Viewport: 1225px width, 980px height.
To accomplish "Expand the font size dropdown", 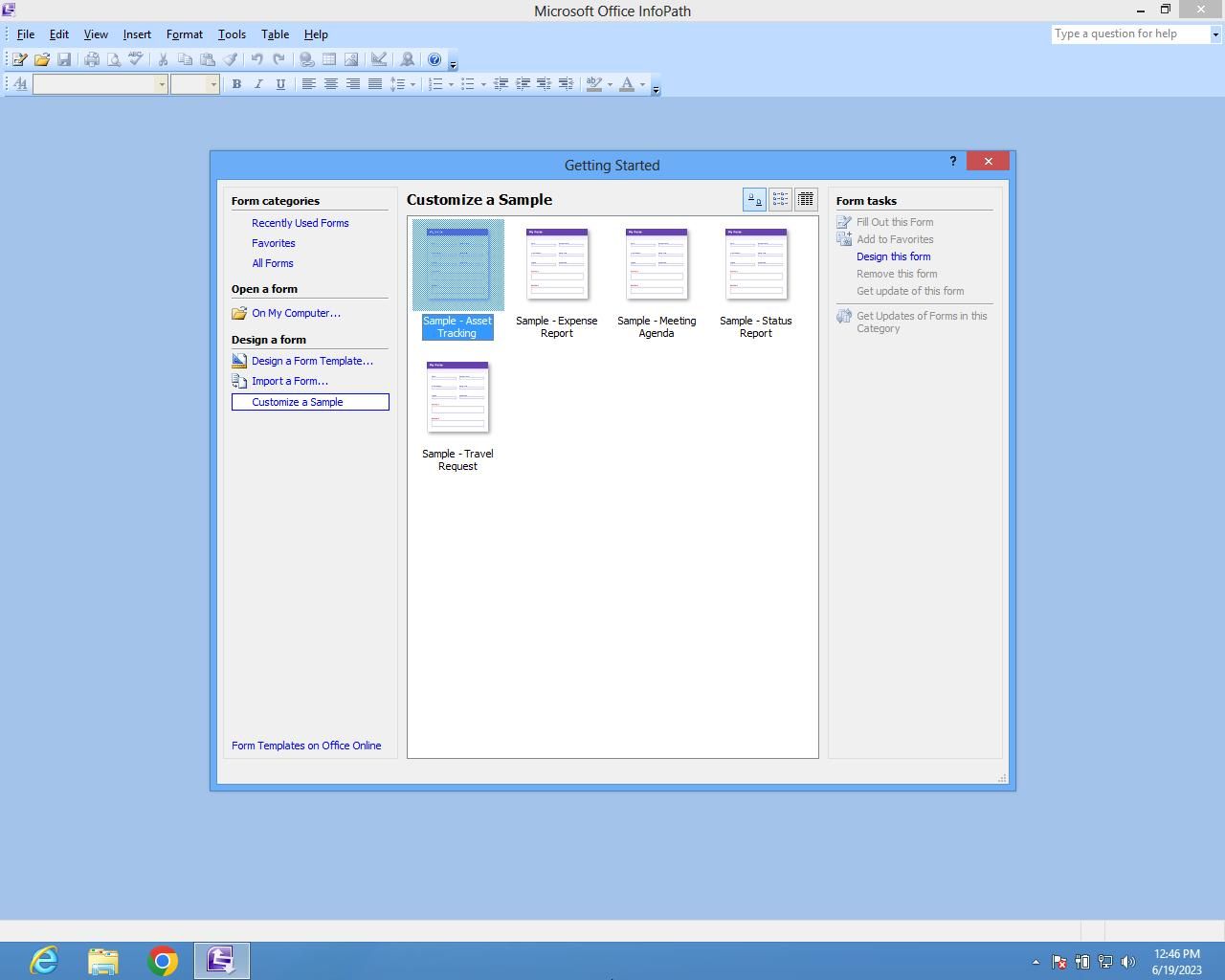I will 213,84.
